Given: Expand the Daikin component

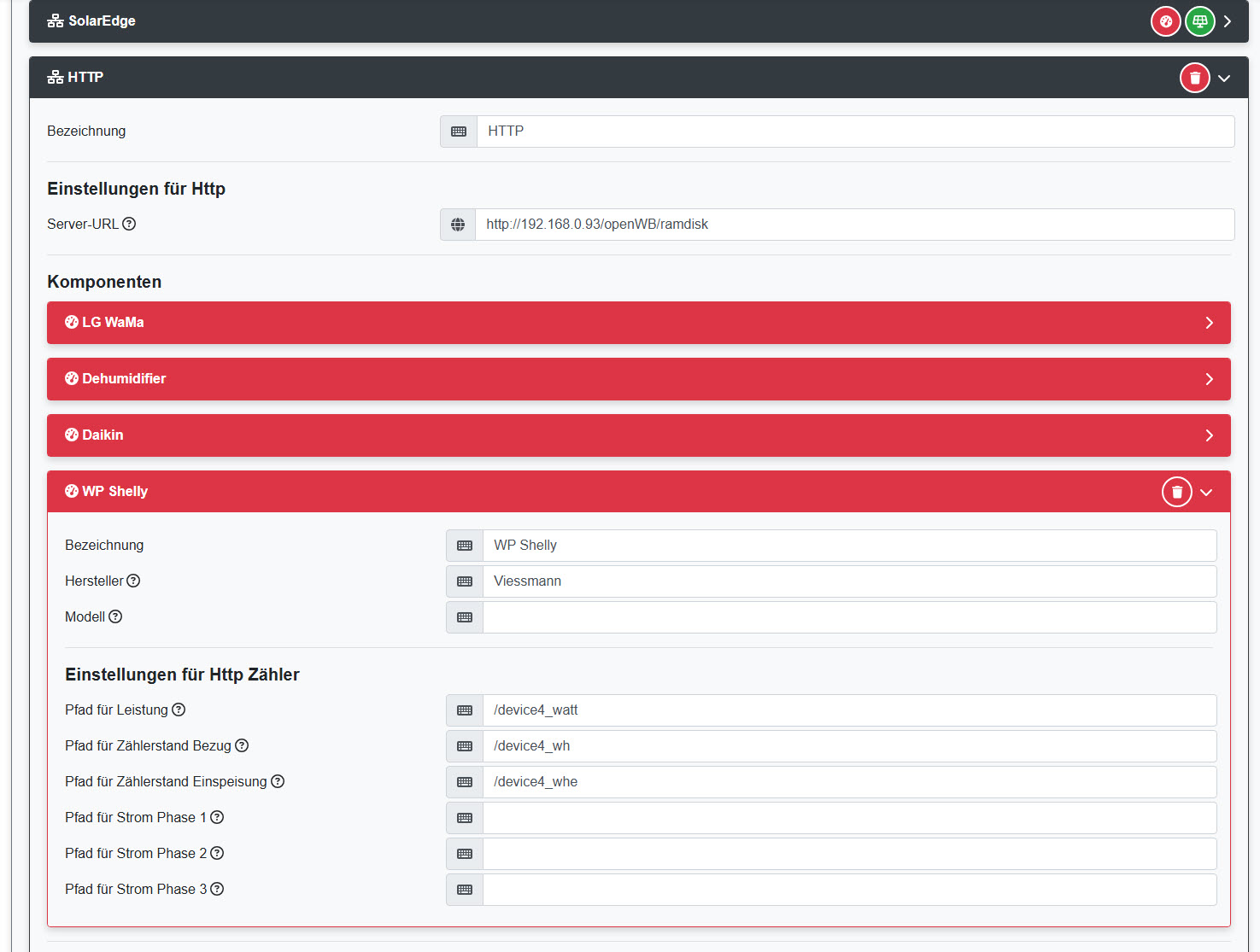Looking at the screenshot, I should click(x=1209, y=435).
